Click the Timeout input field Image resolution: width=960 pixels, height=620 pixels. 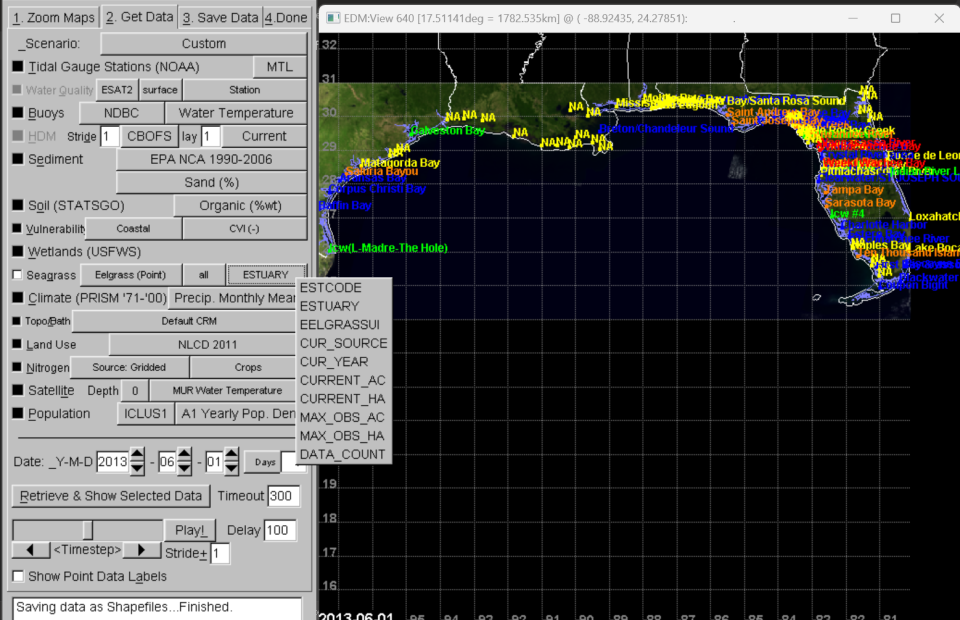pyautogui.click(x=284, y=496)
